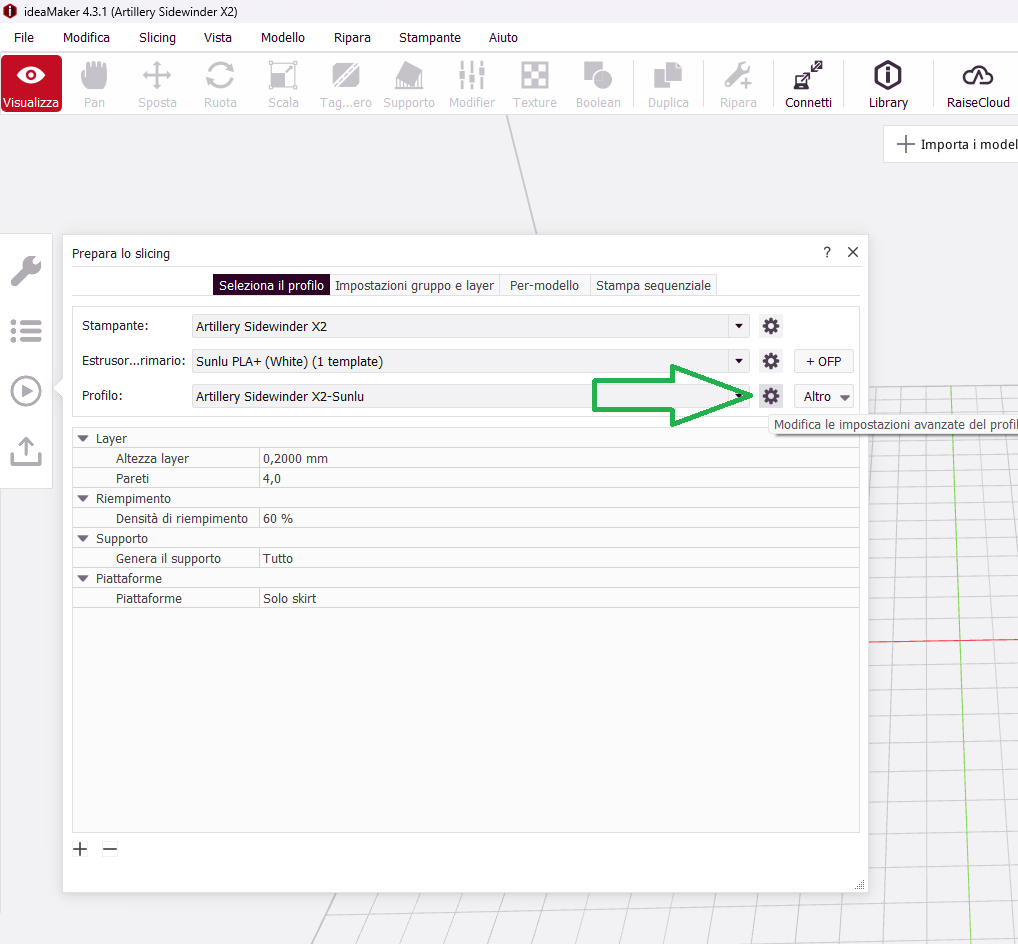
Task: Edit Densità di riempimento value 60 %
Action: click(559, 519)
